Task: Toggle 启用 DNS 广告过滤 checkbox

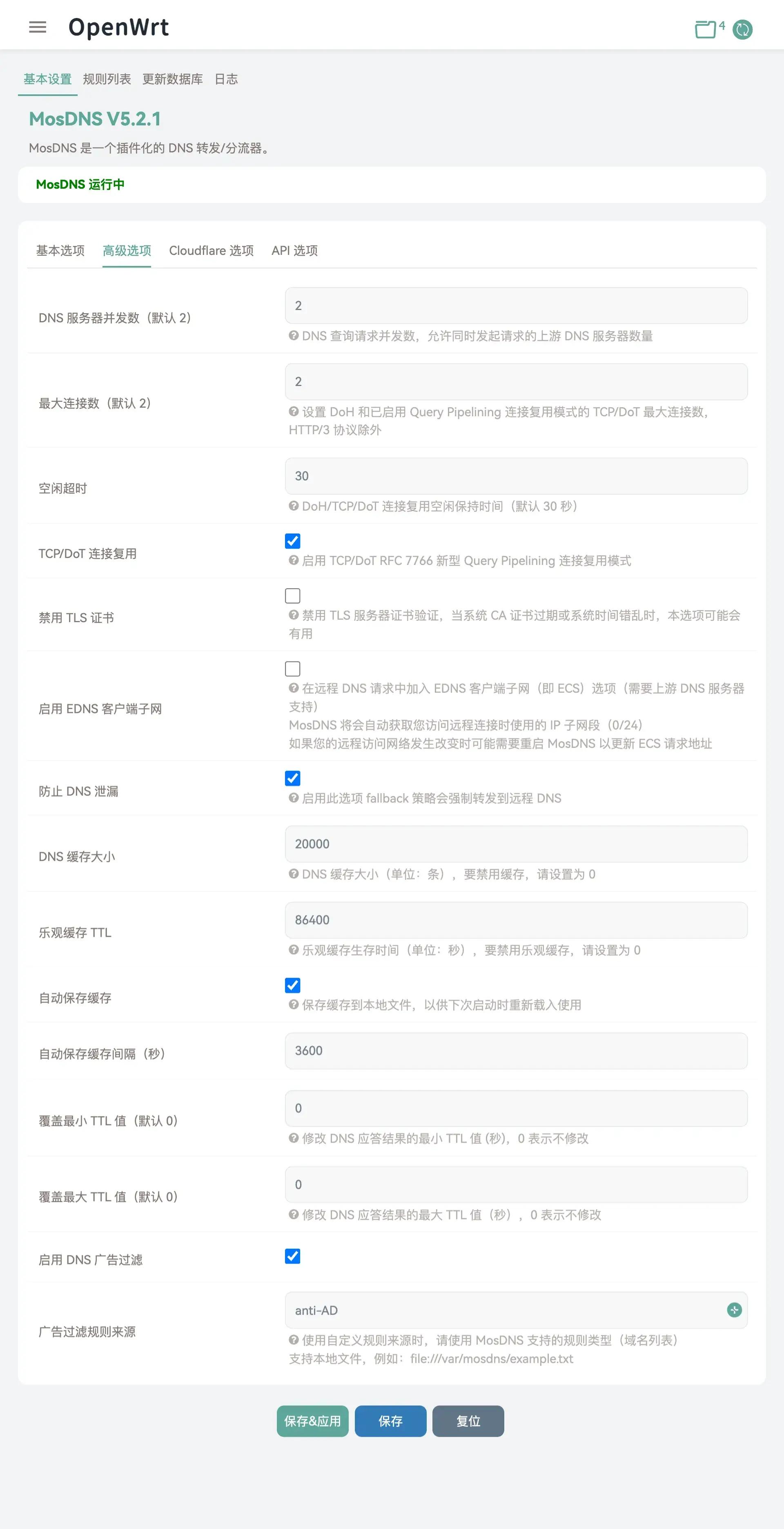Action: click(293, 1256)
